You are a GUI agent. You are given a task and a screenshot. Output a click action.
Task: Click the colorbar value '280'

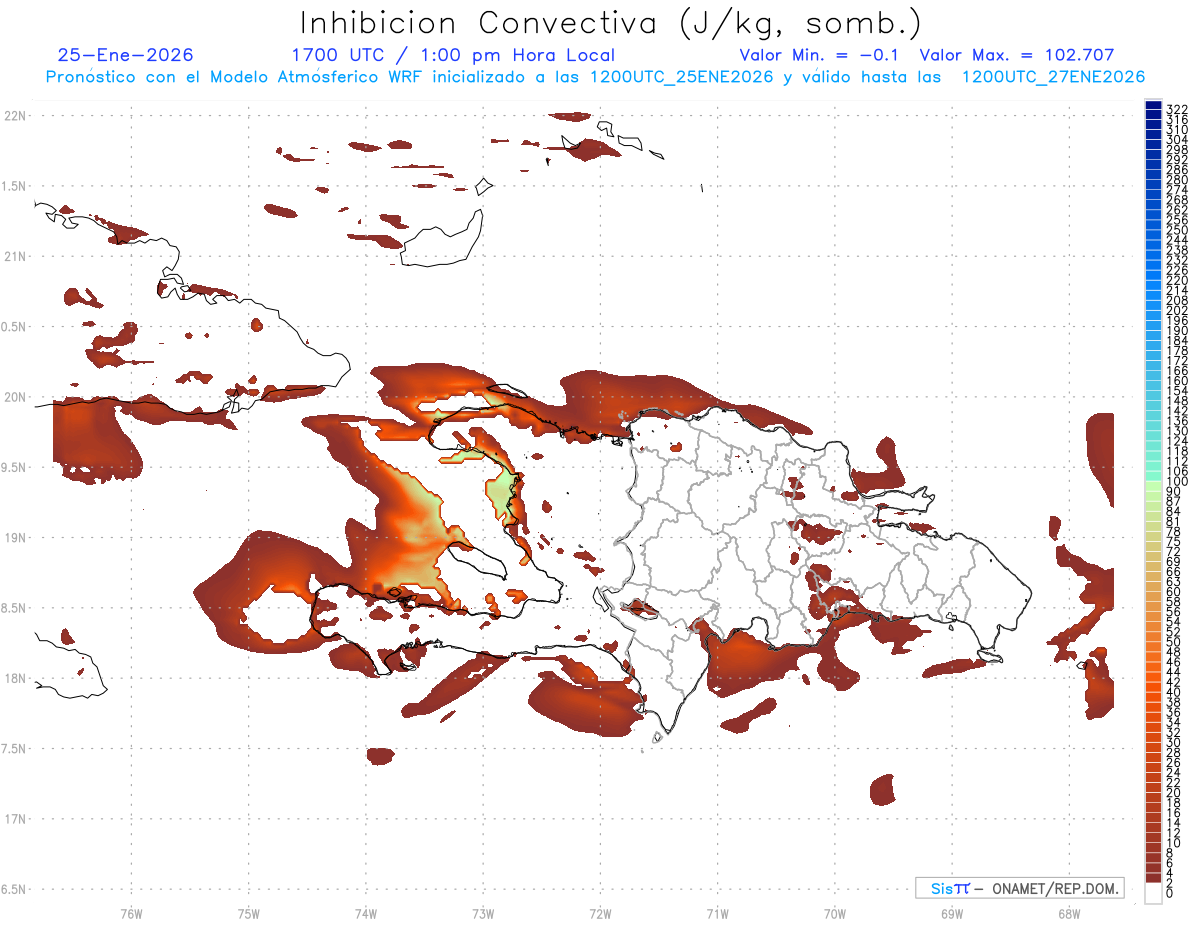(x=1177, y=179)
